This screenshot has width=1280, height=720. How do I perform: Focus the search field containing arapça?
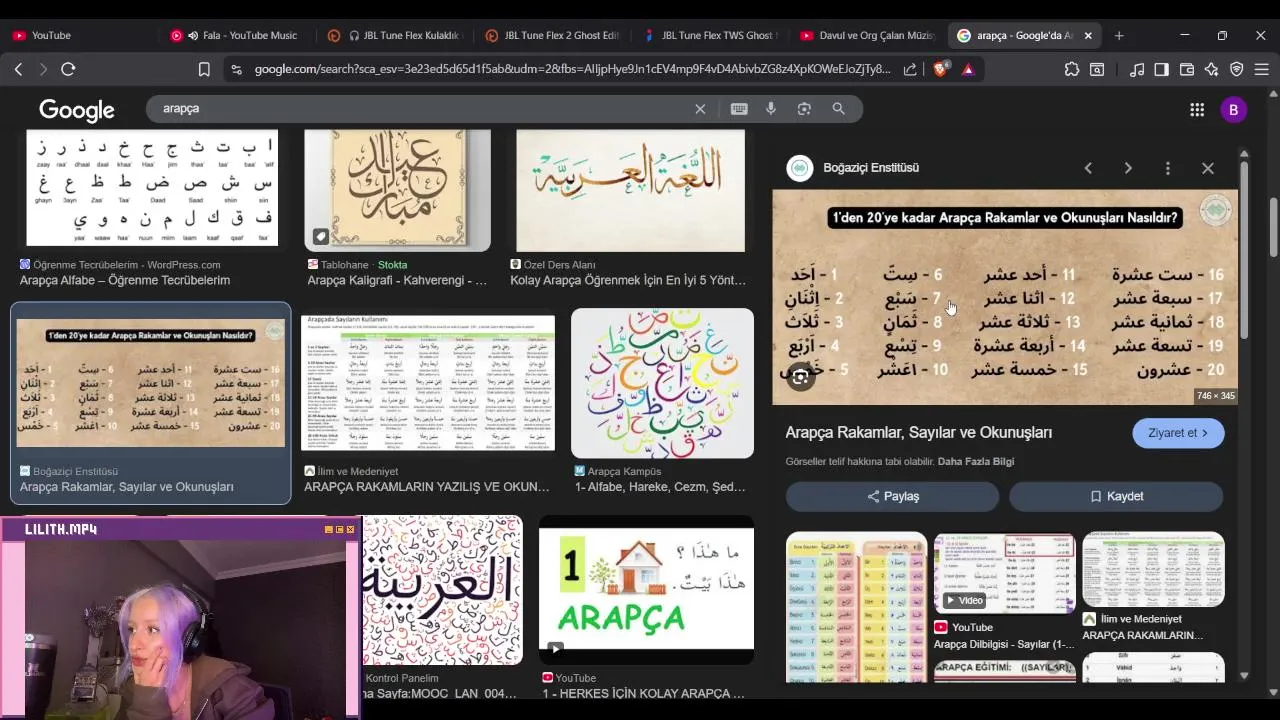click(x=420, y=108)
